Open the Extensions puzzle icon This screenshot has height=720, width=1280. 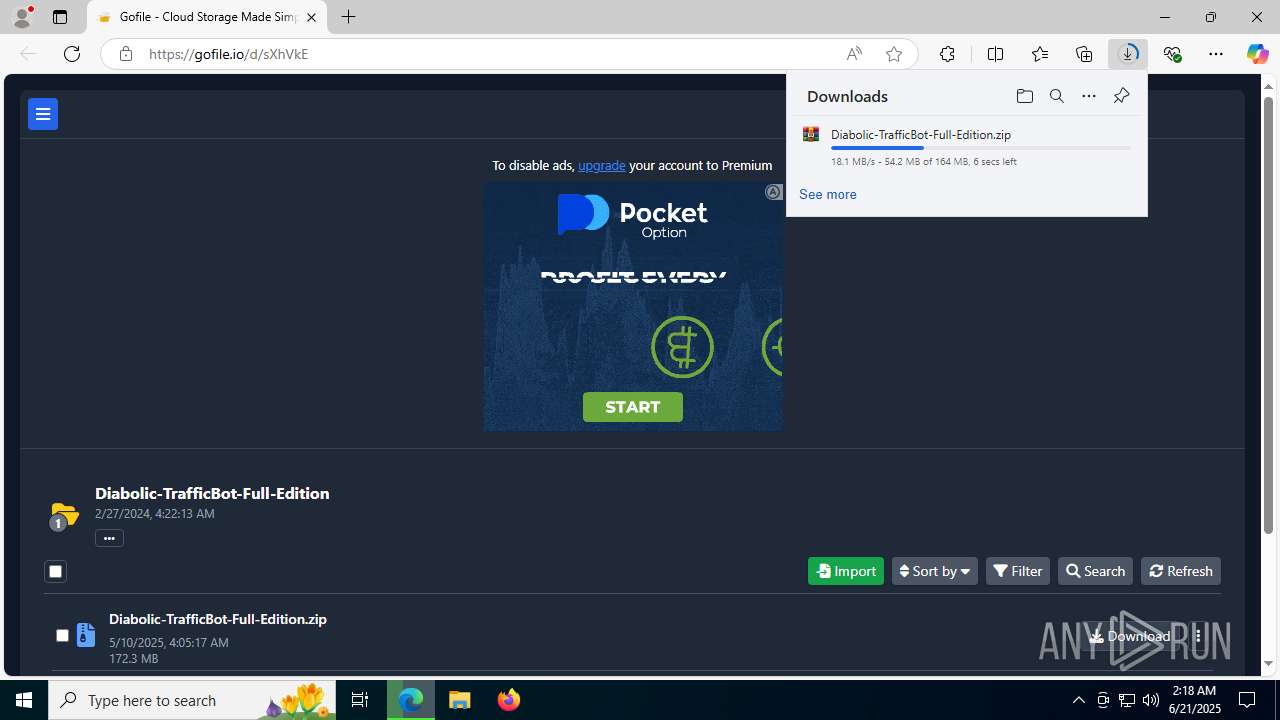(x=947, y=54)
